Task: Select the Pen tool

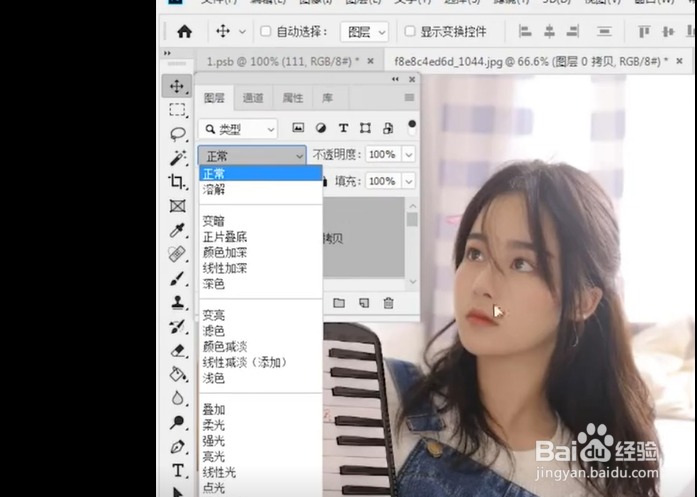Action: point(177,446)
